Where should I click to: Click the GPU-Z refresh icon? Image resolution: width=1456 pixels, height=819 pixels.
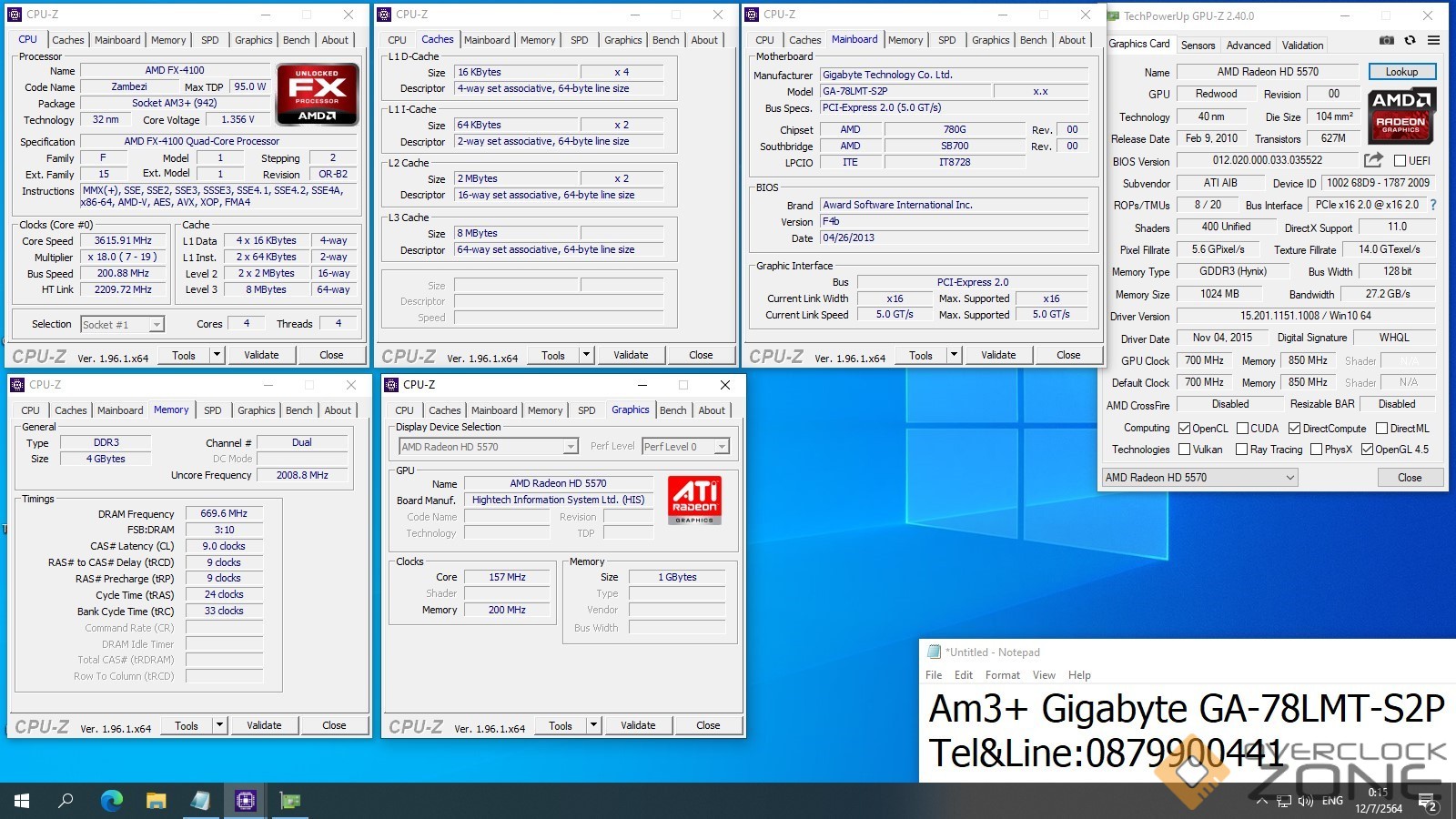tap(1410, 40)
